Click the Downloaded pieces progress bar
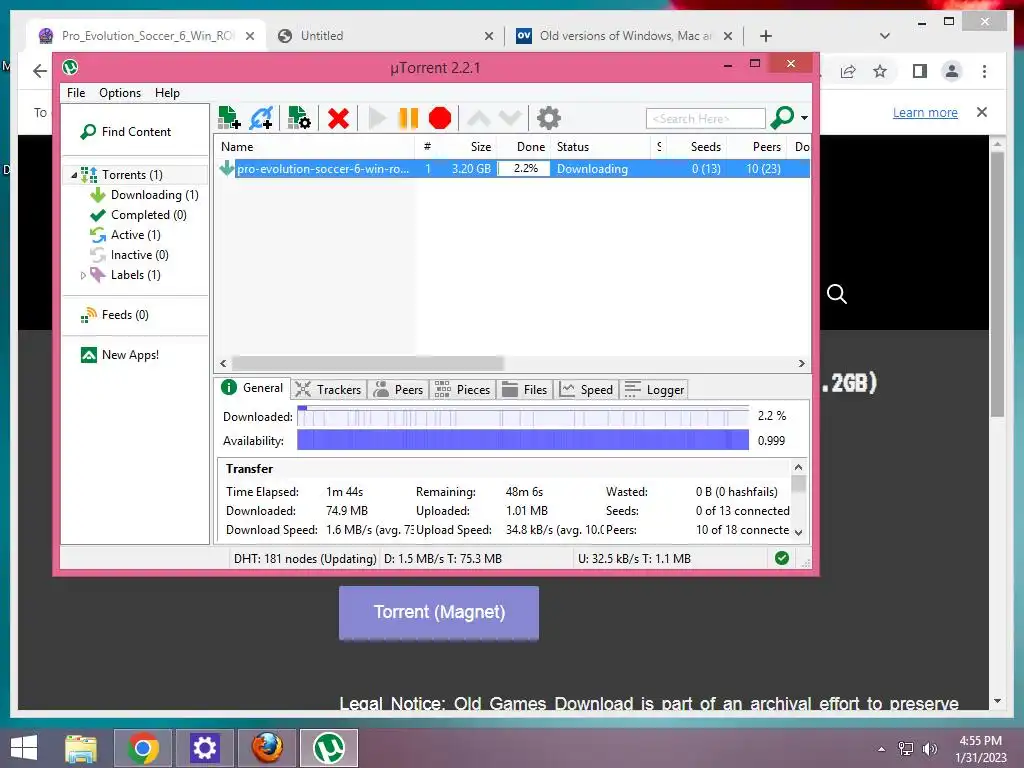The width and height of the screenshot is (1024, 768). 522,416
